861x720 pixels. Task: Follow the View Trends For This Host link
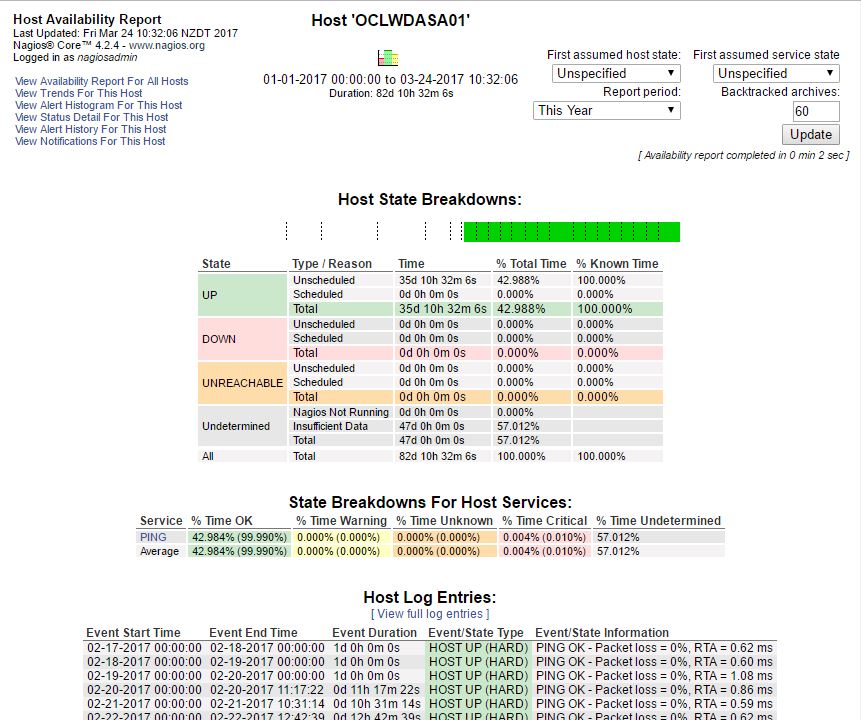click(78, 93)
